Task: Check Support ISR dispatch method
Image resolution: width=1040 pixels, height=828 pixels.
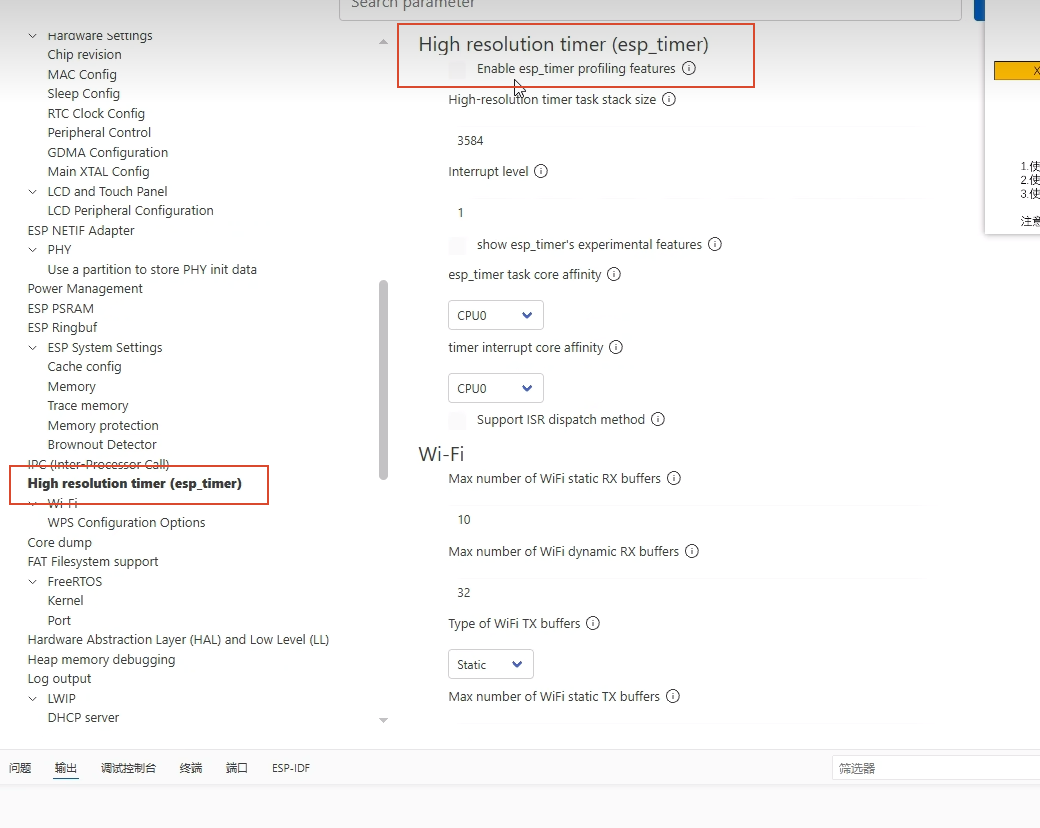Action: click(x=457, y=421)
